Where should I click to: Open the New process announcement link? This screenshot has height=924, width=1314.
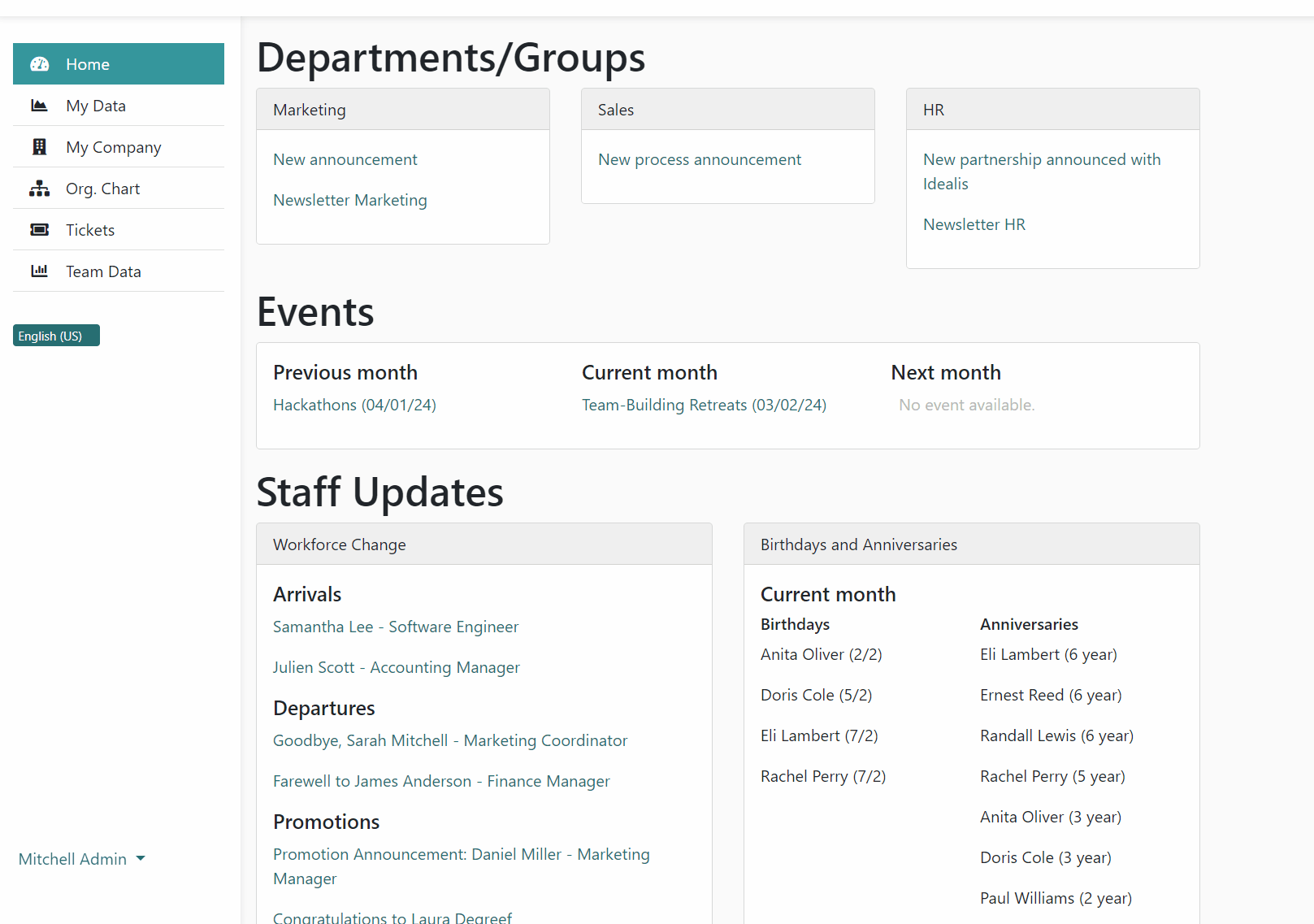(x=699, y=159)
